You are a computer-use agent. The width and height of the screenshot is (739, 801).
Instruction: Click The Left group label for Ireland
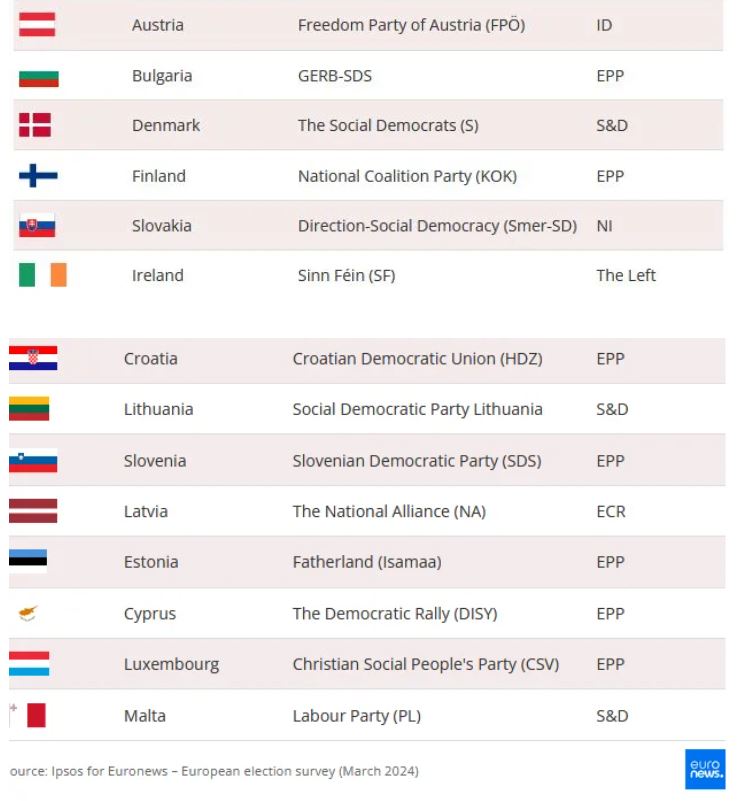pyautogui.click(x=626, y=275)
